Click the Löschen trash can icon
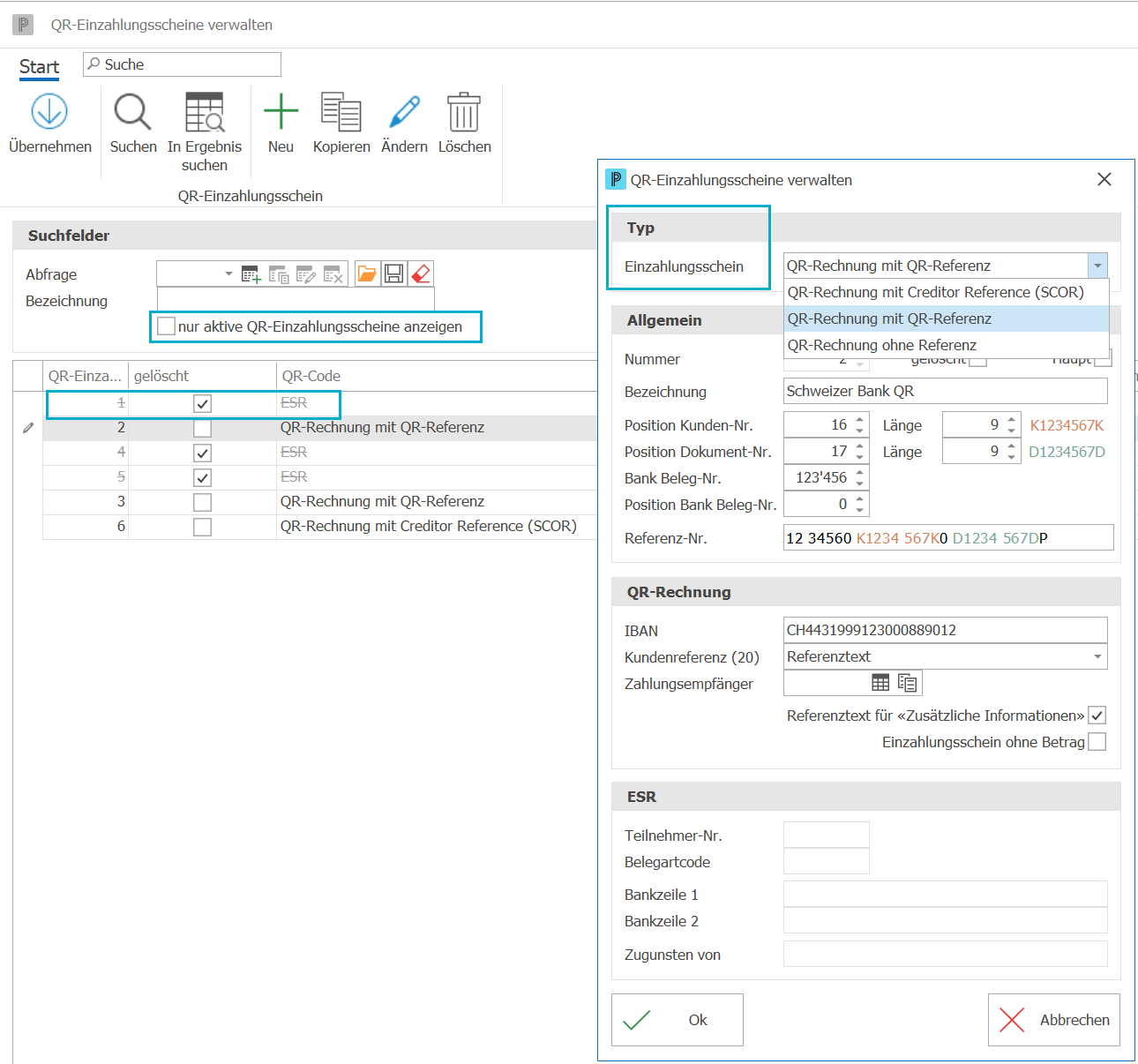This screenshot has height=1064, width=1138. coord(464,112)
